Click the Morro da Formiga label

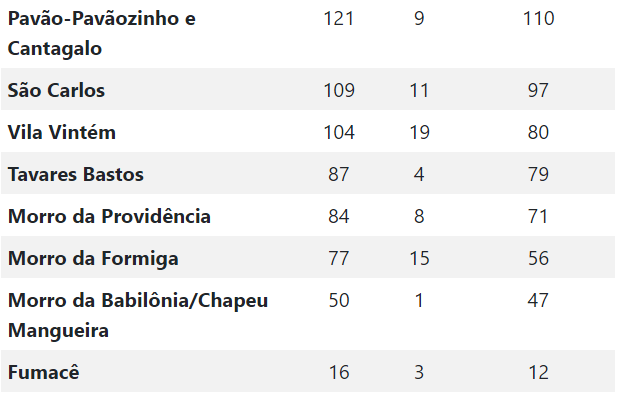click(x=93, y=259)
